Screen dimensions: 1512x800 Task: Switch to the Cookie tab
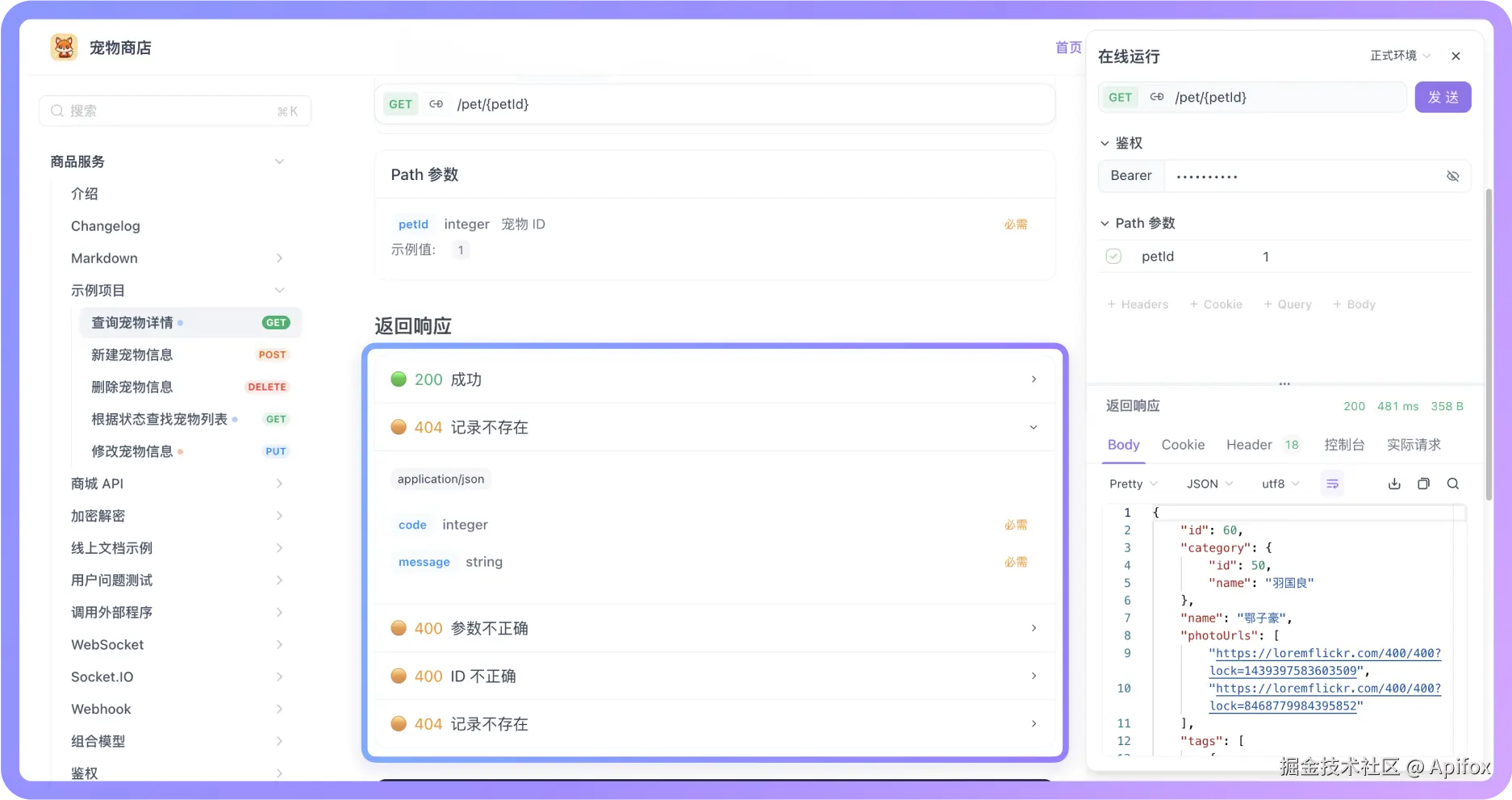pos(1183,445)
